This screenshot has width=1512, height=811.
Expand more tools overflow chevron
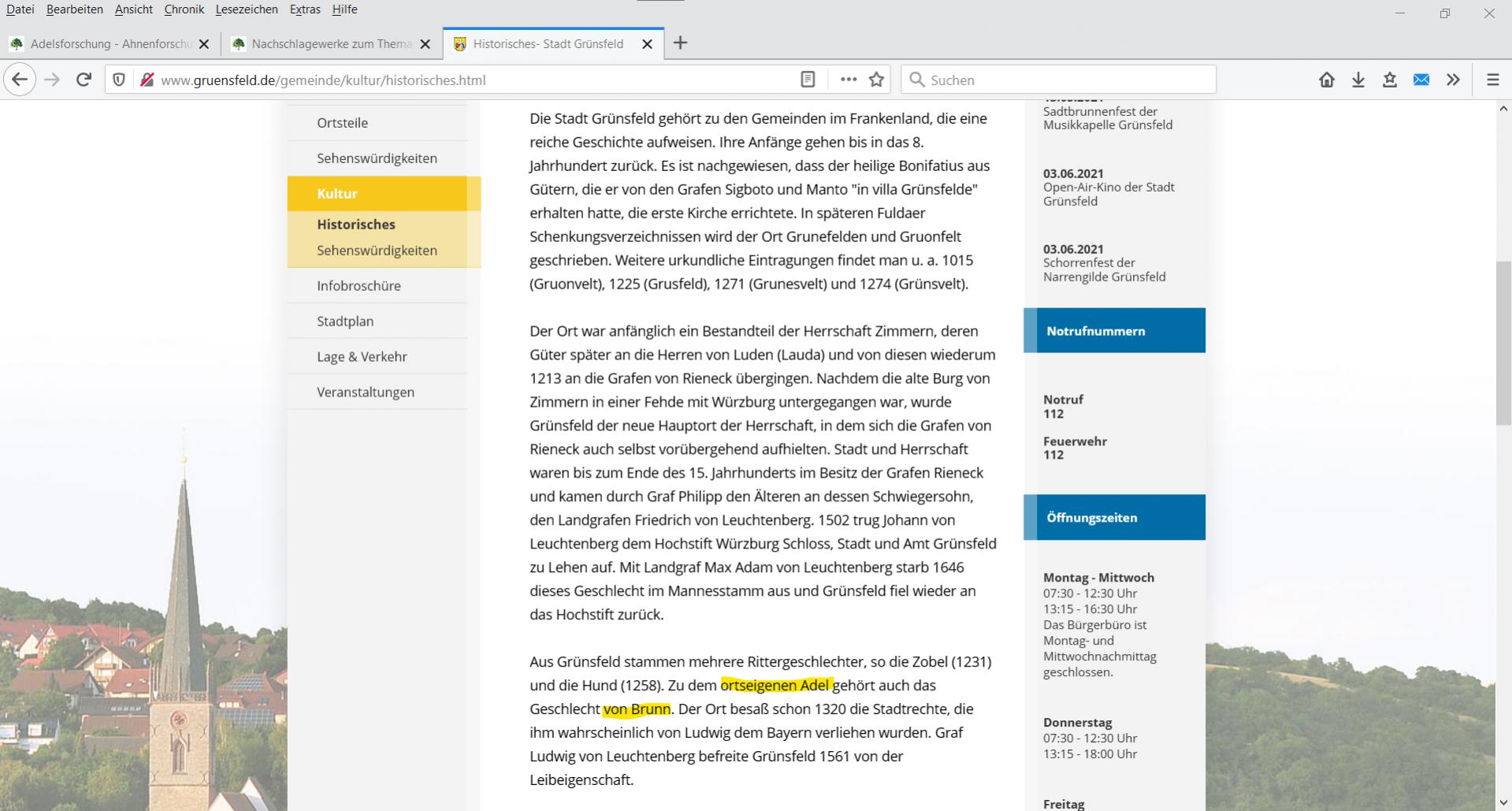pos(1453,80)
